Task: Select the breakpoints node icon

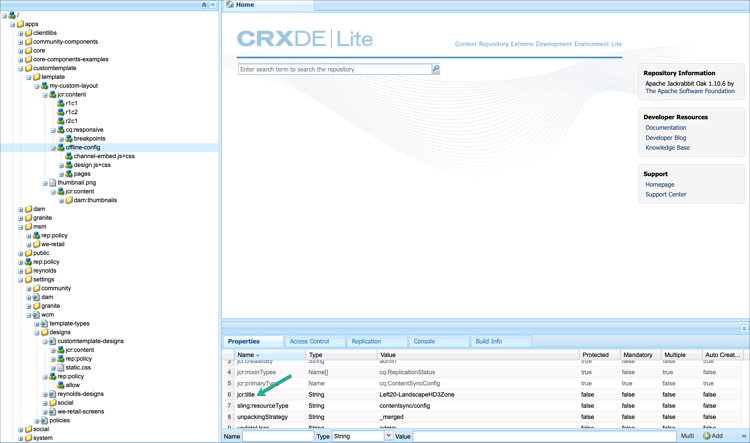Action: [x=69, y=139]
